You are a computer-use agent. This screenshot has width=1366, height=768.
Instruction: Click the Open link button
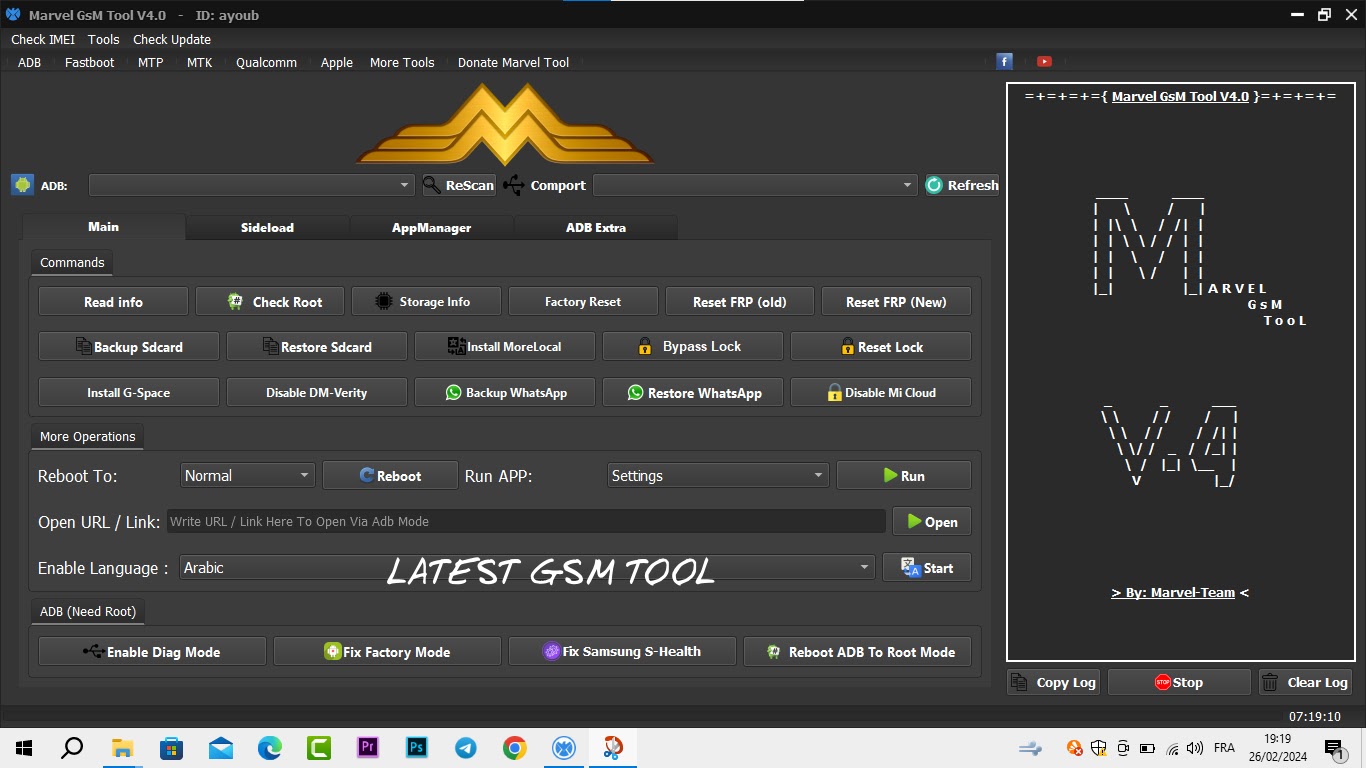point(932,522)
